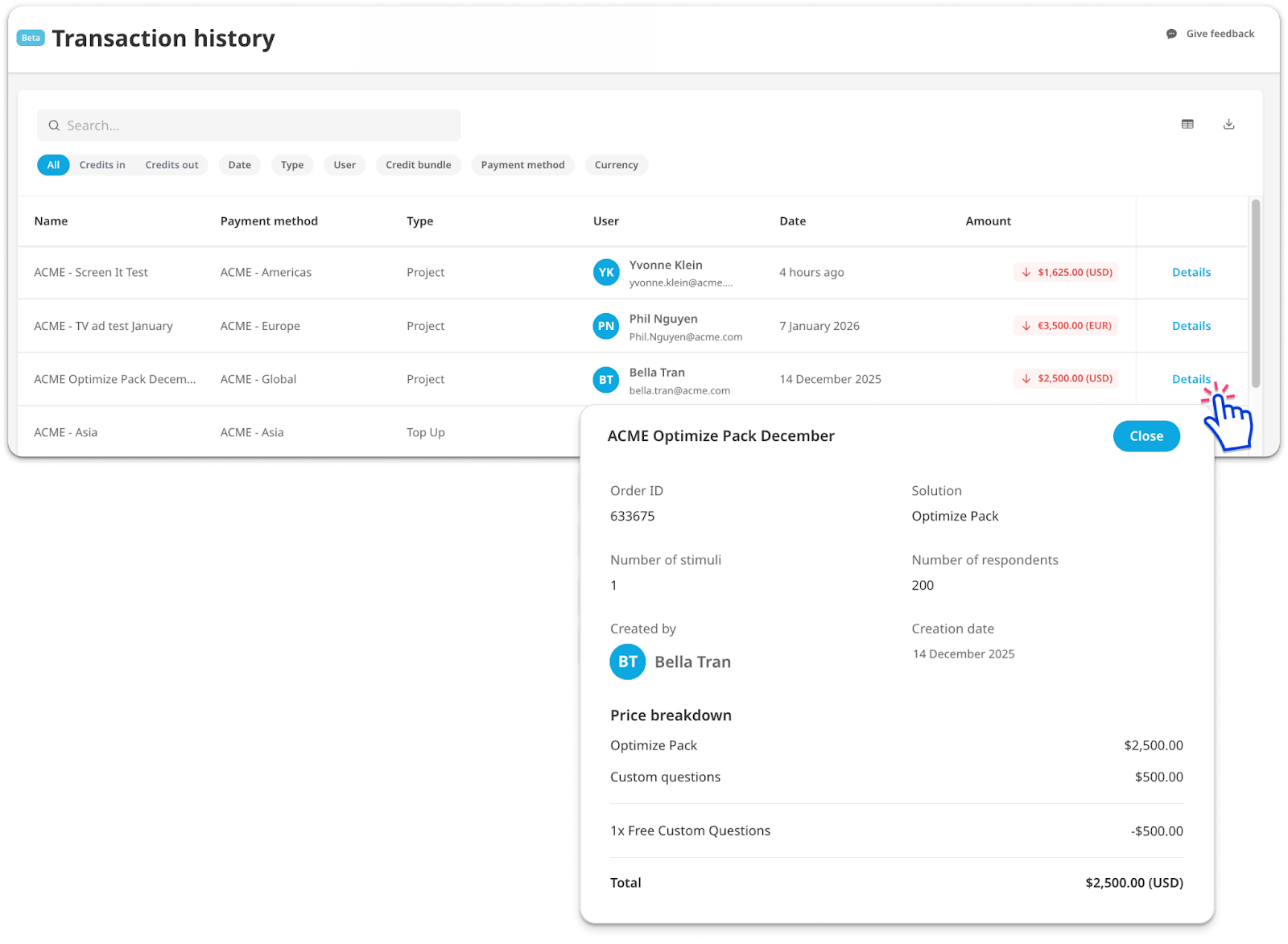Click the search magnifier icon
Screen dimensions: 1288x944
coord(54,126)
